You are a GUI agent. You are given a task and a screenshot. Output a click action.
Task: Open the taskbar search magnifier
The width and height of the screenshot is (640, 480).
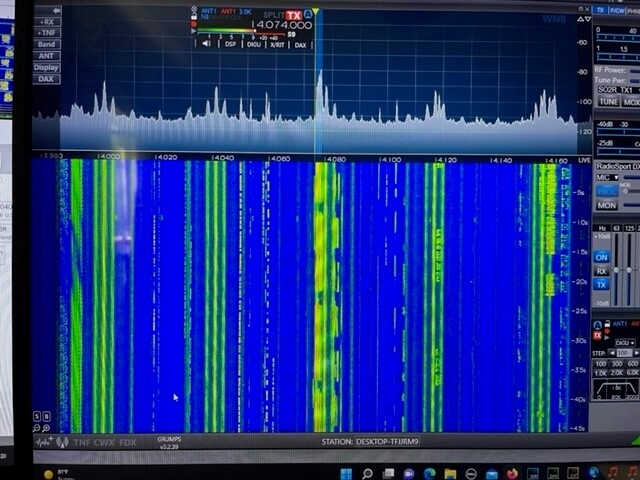367,473
